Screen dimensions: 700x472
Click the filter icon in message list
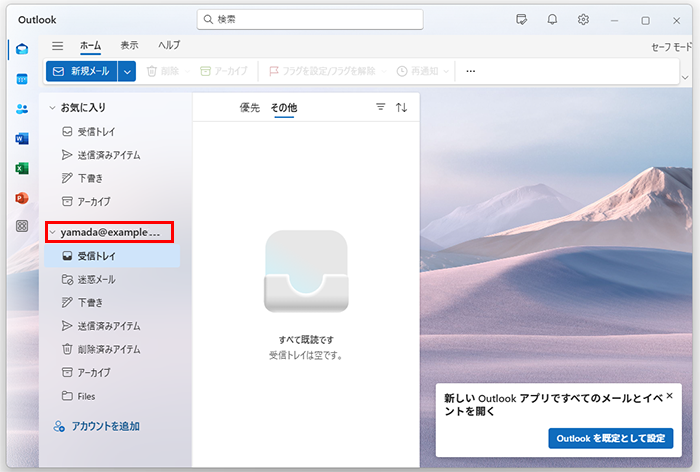tap(380, 107)
